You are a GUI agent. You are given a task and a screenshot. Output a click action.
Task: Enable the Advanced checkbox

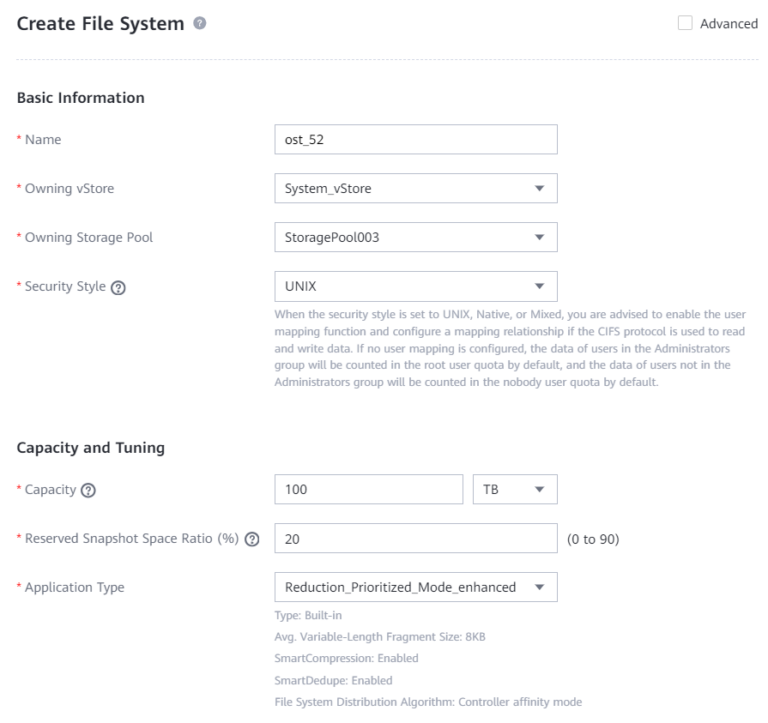pos(685,24)
